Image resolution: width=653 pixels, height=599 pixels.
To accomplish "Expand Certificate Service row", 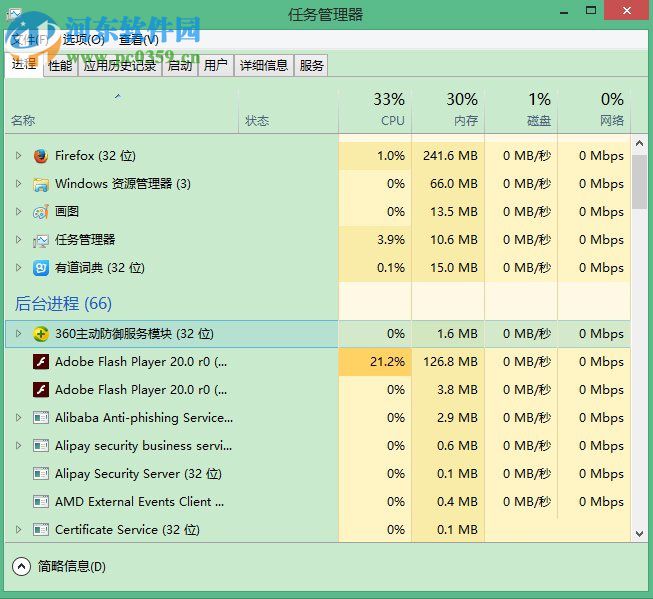I will 18,529.
